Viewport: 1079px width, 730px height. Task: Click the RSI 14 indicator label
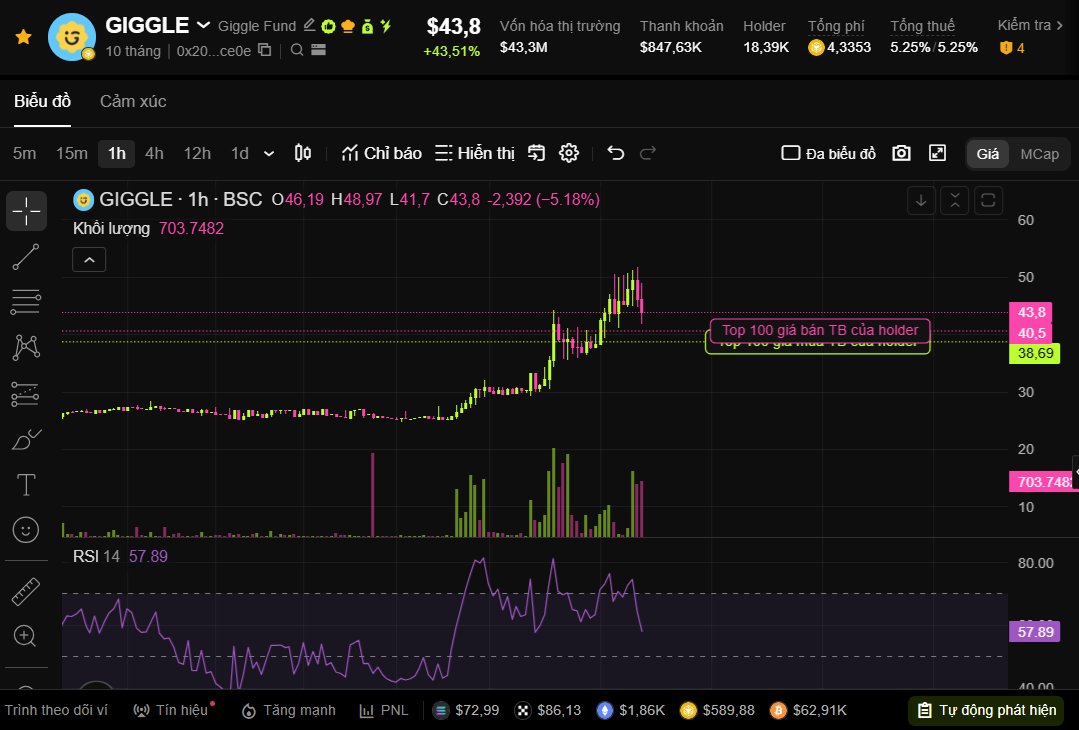click(x=96, y=556)
